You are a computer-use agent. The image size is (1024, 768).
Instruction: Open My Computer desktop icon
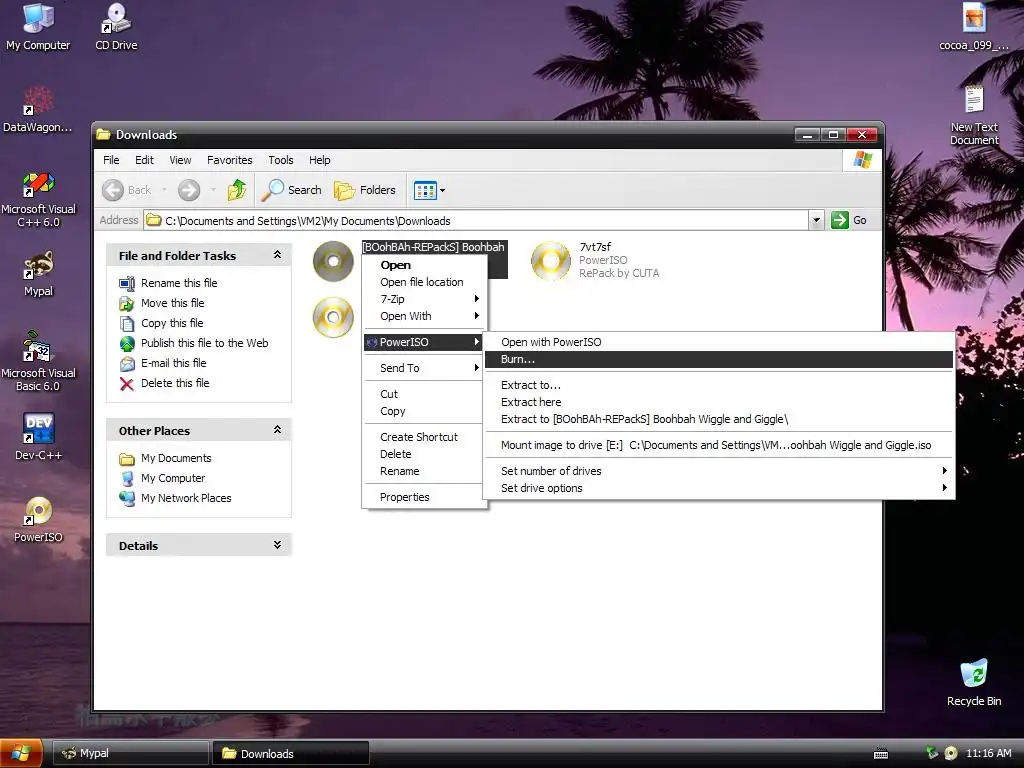coord(38,27)
